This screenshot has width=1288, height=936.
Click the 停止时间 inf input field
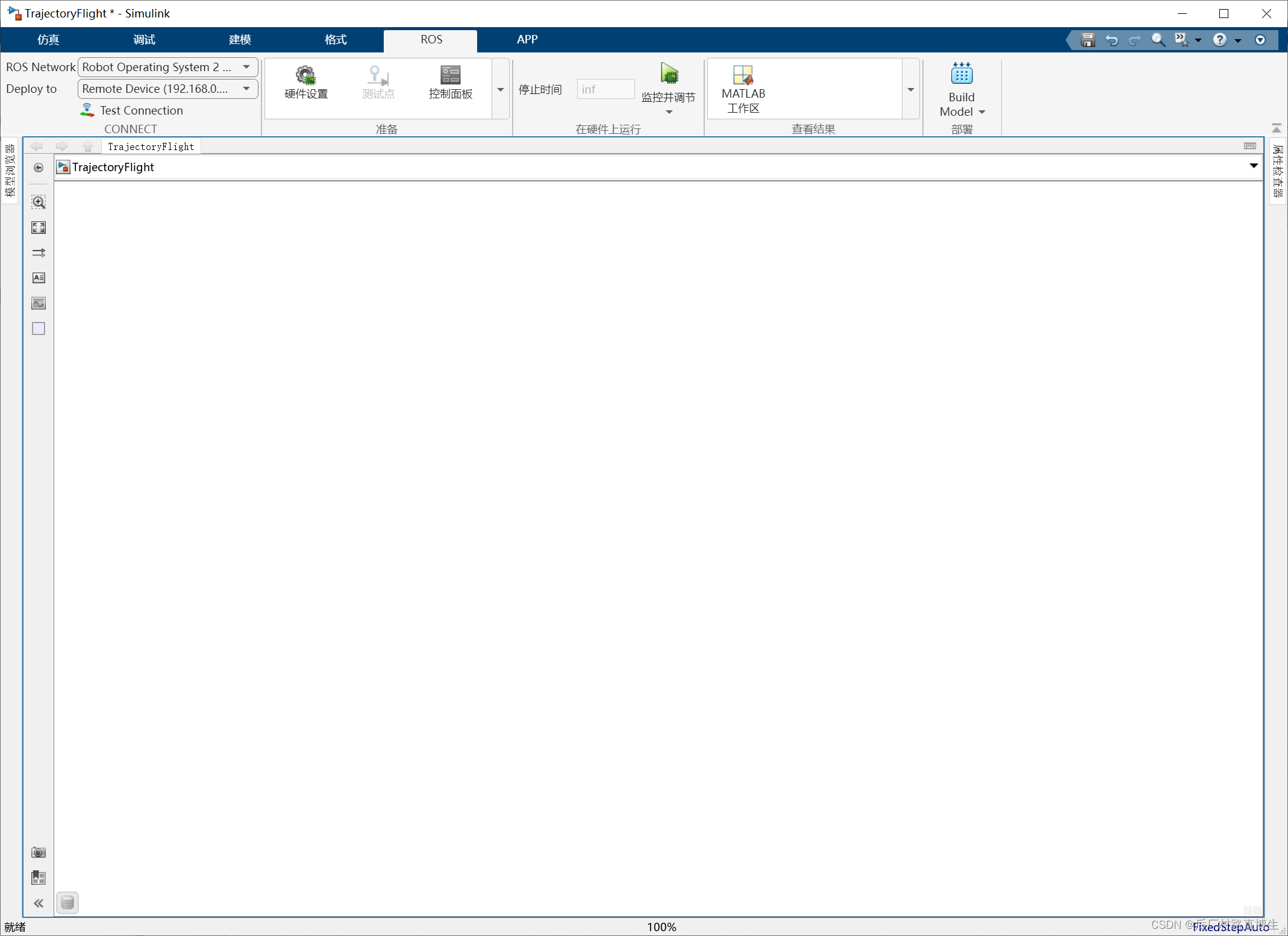(x=605, y=89)
